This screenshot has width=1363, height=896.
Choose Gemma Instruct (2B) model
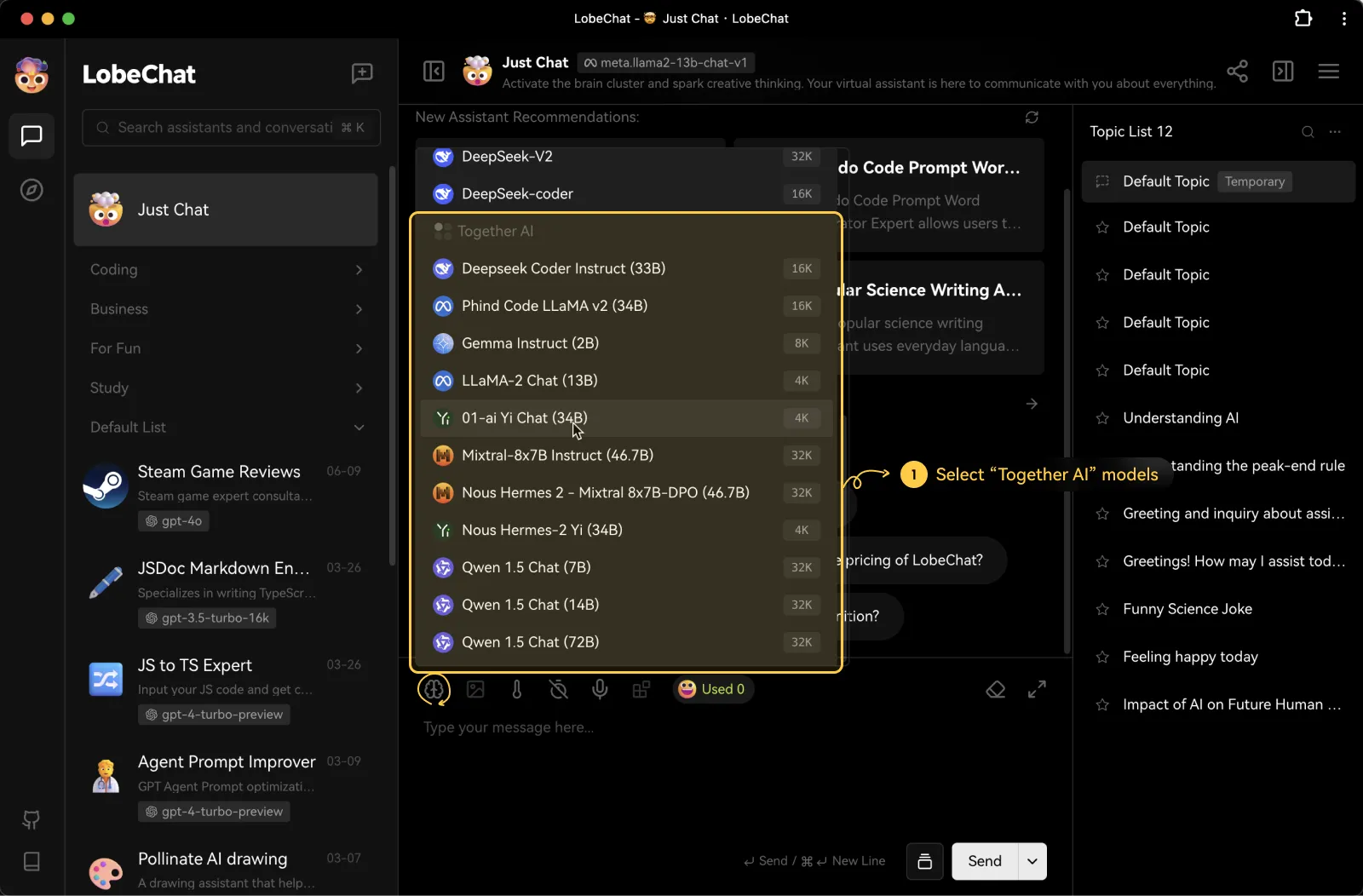(x=626, y=343)
